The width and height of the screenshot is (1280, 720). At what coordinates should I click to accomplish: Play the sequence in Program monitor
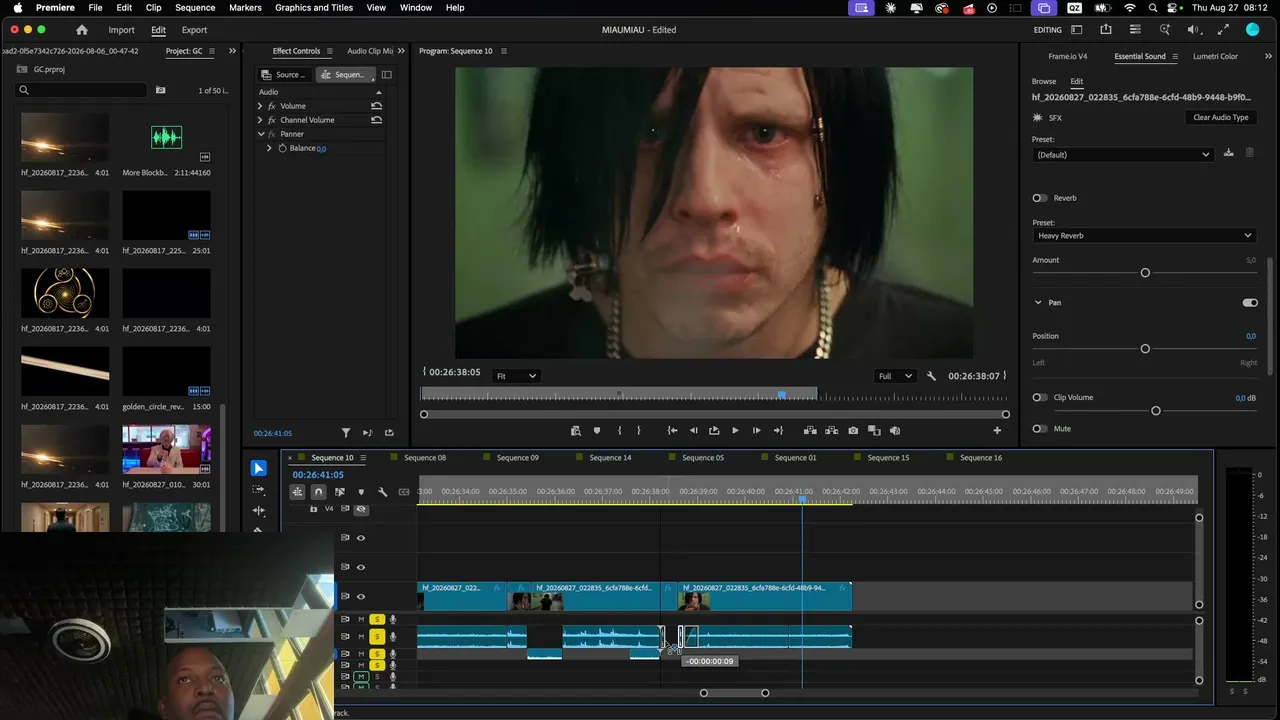735,431
